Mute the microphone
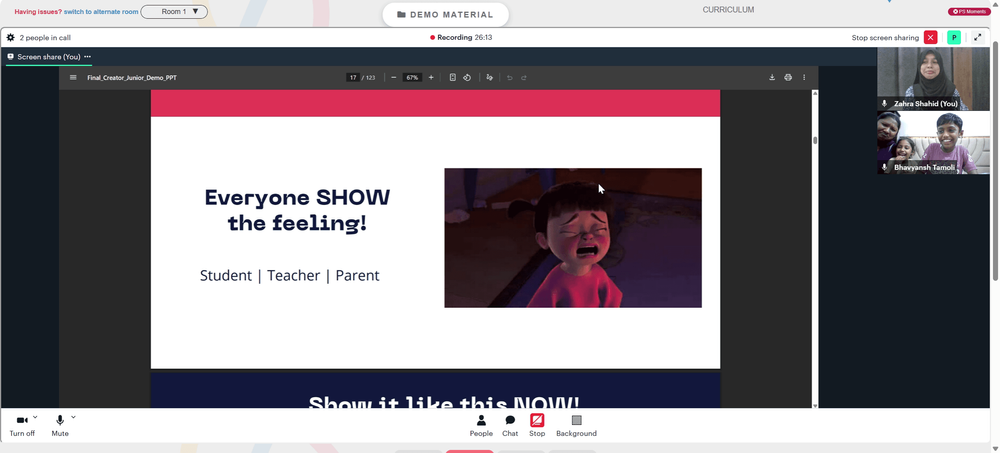 [x=60, y=426]
